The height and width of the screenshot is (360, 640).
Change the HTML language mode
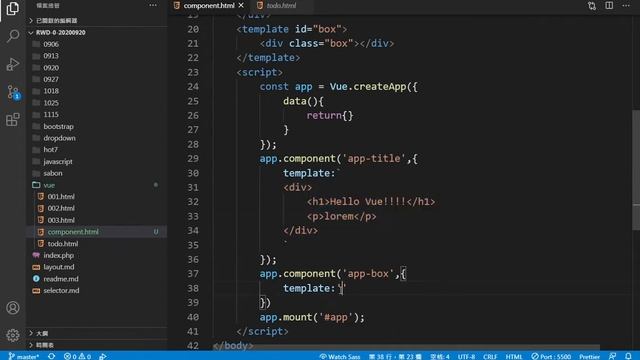[x=514, y=356]
